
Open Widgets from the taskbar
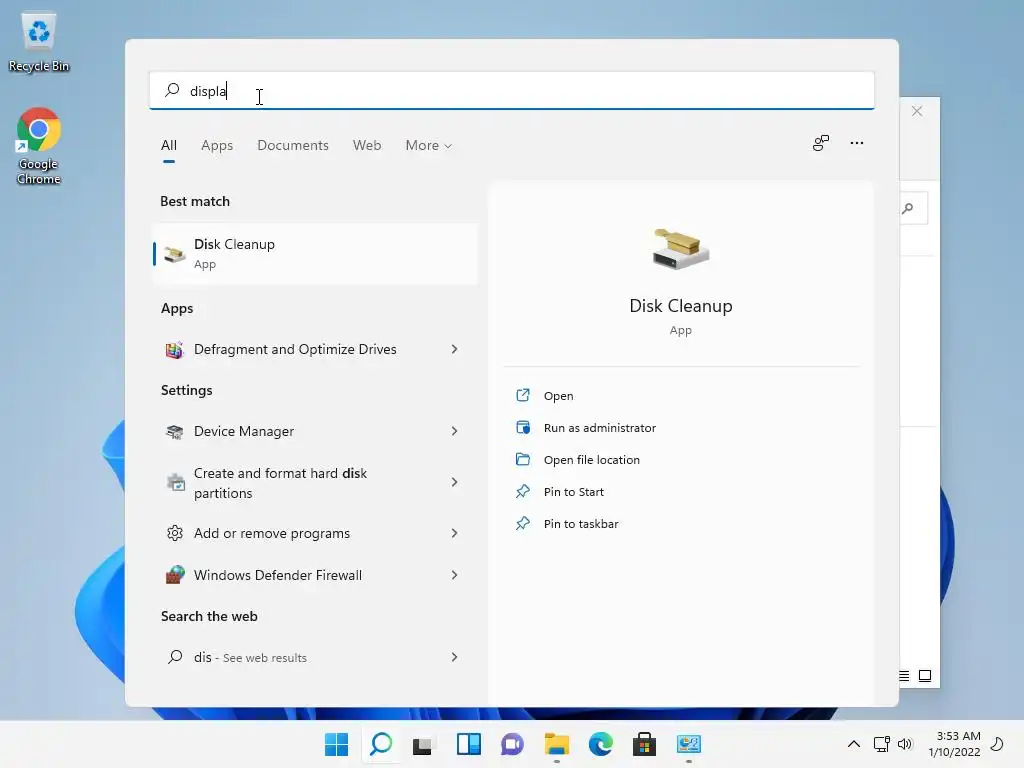coord(469,744)
